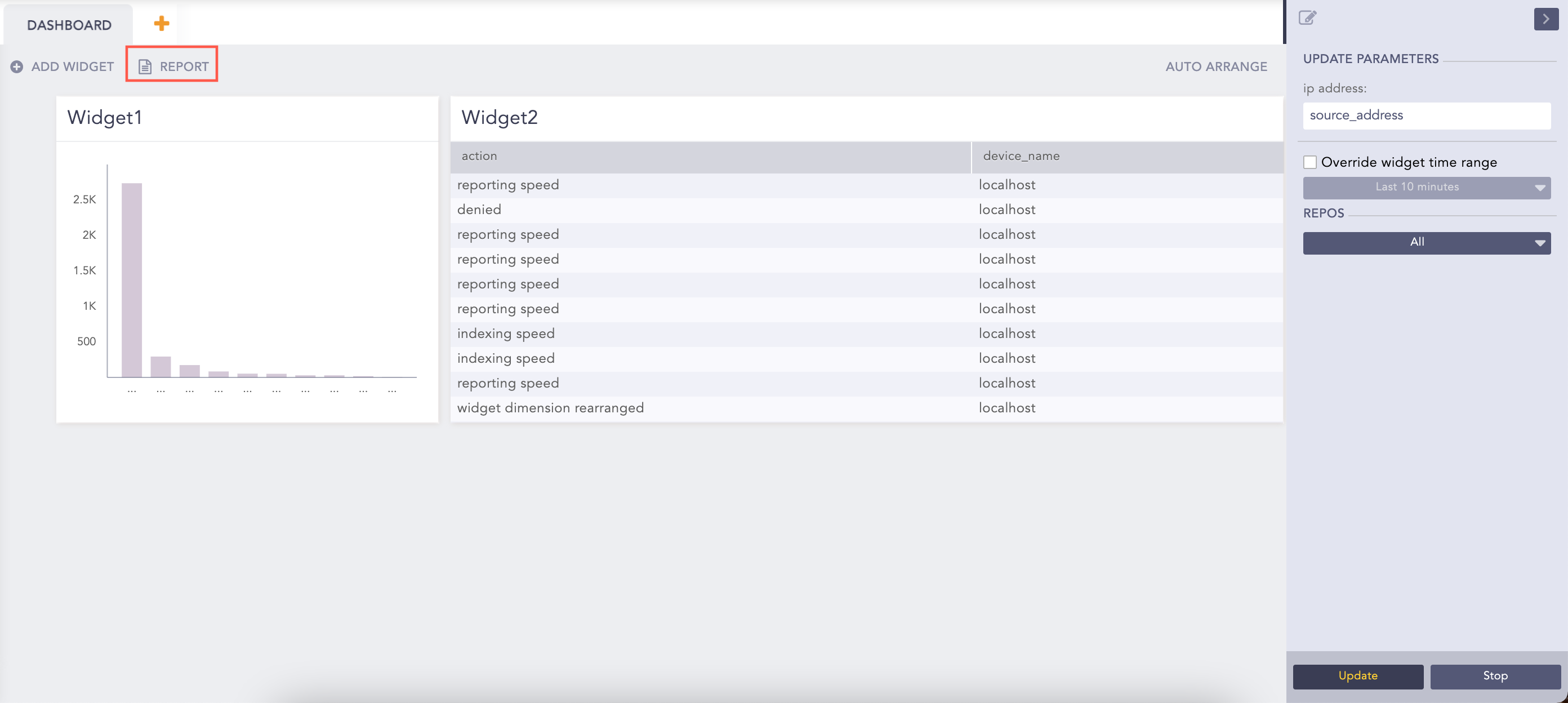
Task: Click the orange plus add-dashboard icon
Action: click(x=161, y=24)
